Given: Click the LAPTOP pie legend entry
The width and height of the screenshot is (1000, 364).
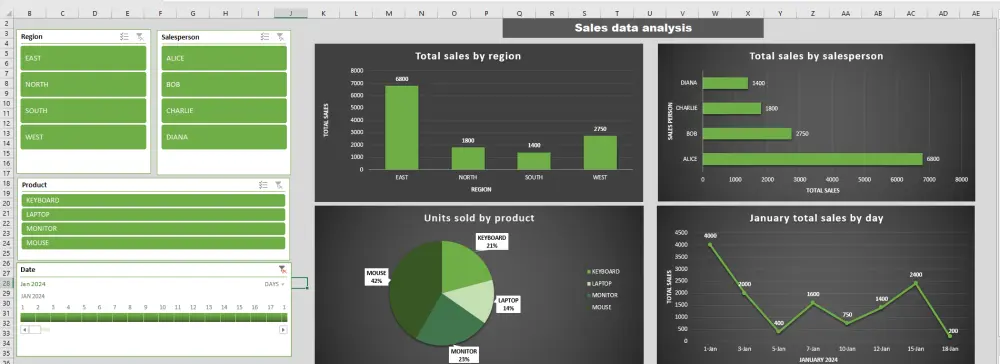Looking at the screenshot, I should (599, 283).
